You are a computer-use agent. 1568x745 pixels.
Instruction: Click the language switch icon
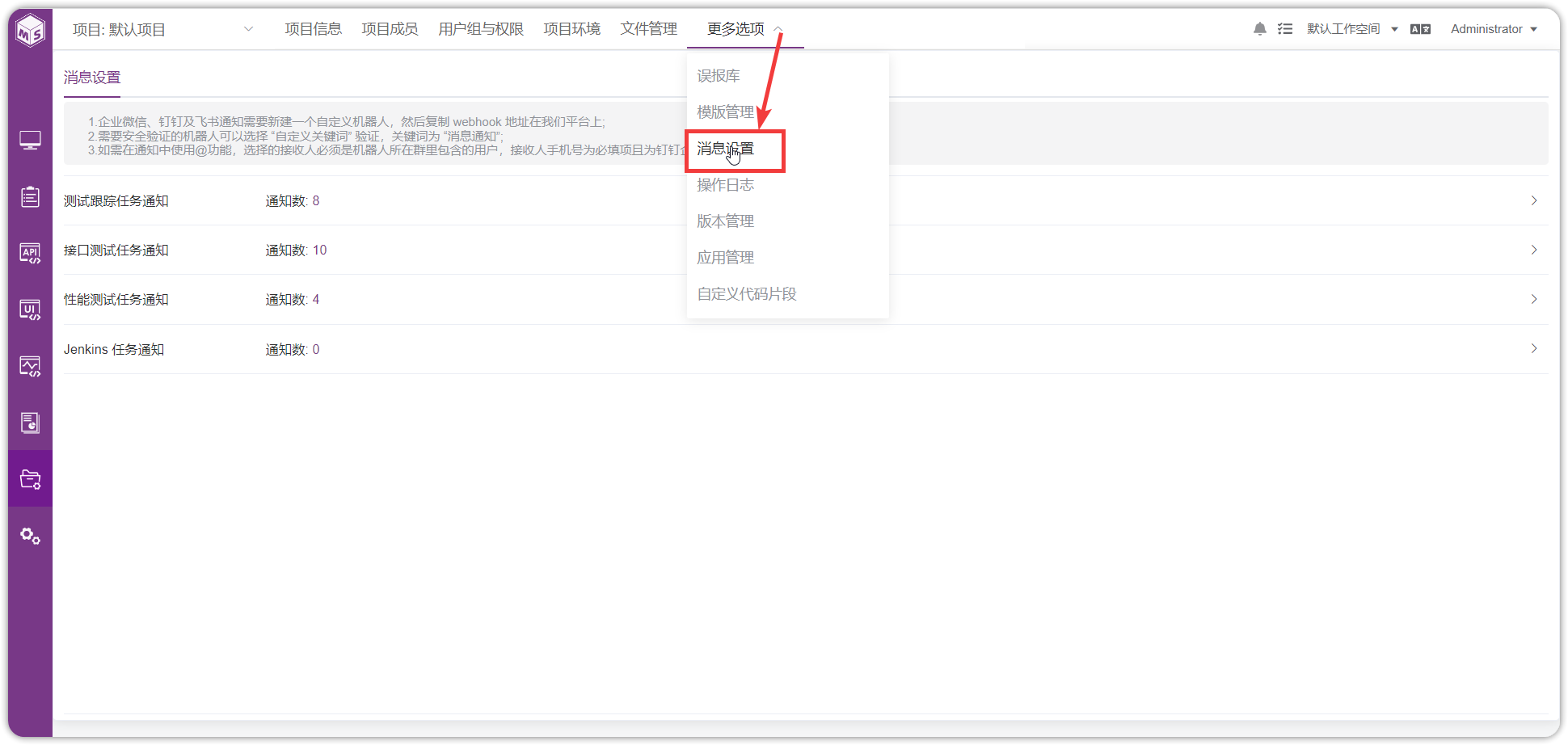(1420, 29)
